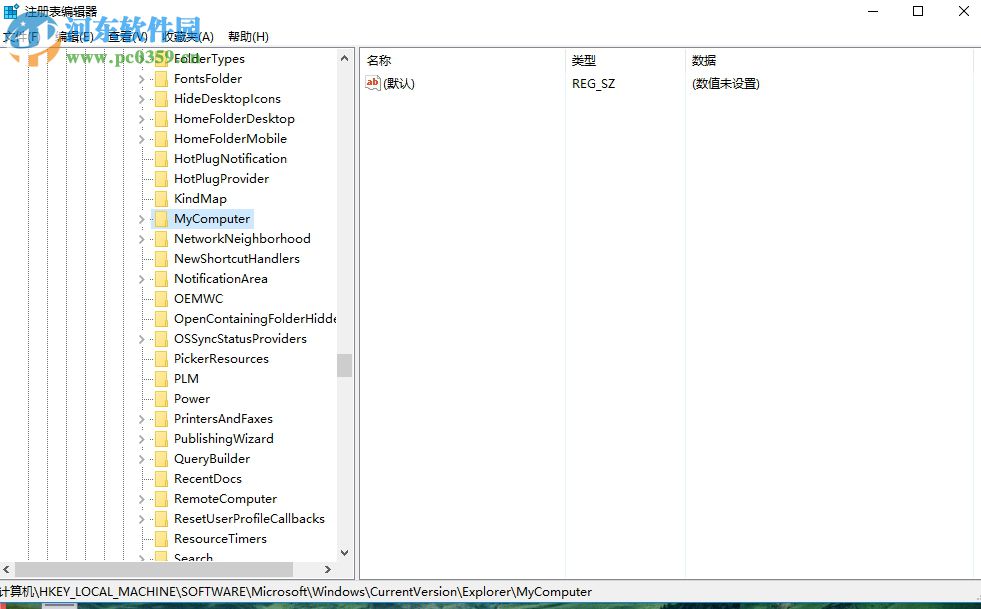Click the MyComputer folder icon
The image size is (981, 609).
161,219
